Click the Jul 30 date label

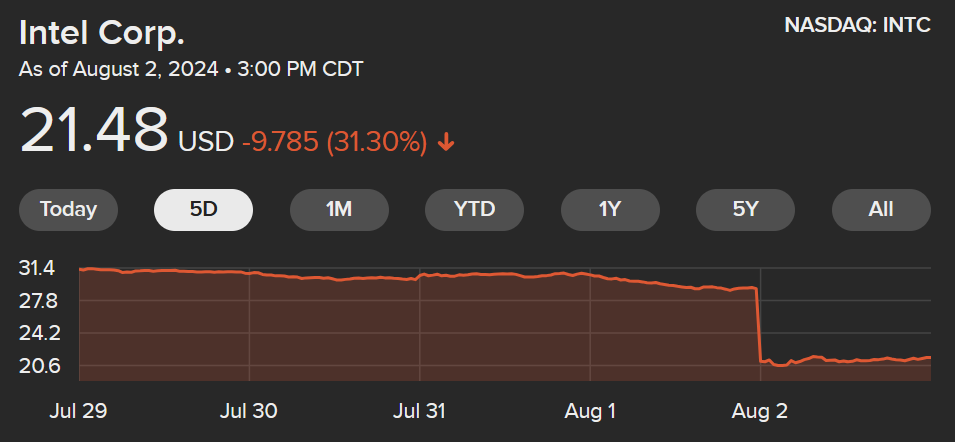(248, 411)
